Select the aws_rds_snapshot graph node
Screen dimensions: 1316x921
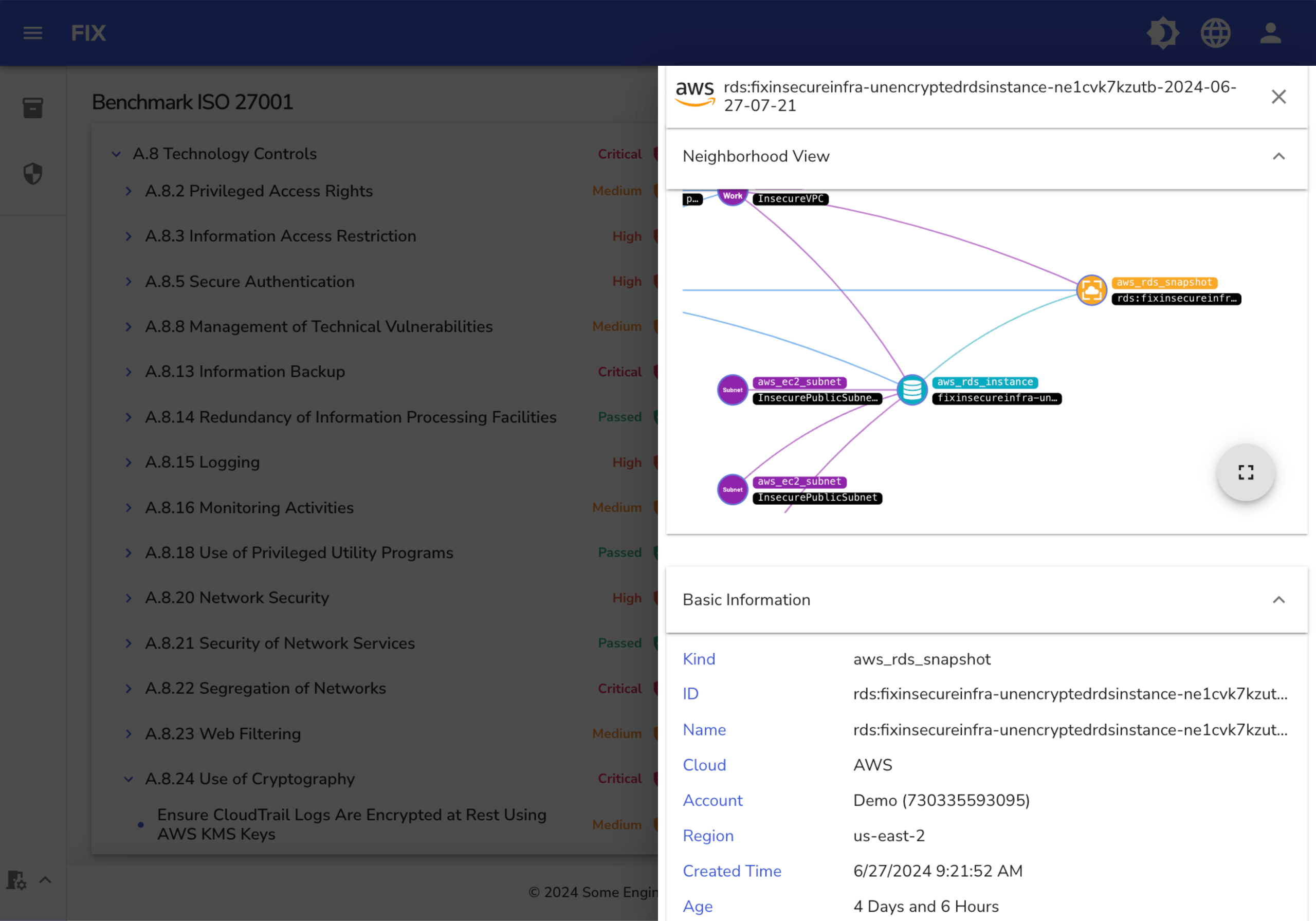pos(1091,290)
